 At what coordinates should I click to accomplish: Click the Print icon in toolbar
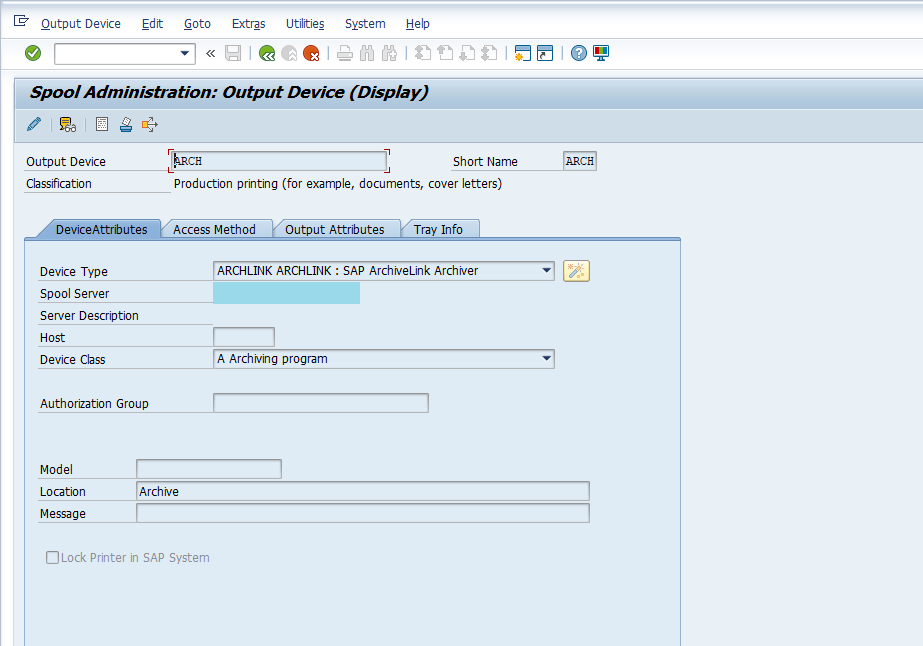coord(345,54)
